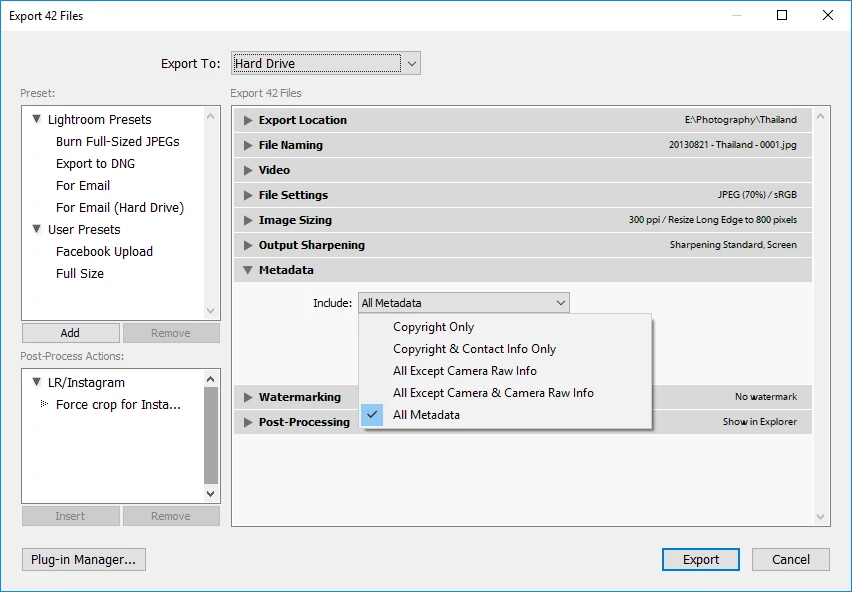852x592 pixels.
Task: Click the Export button
Action: 700,559
